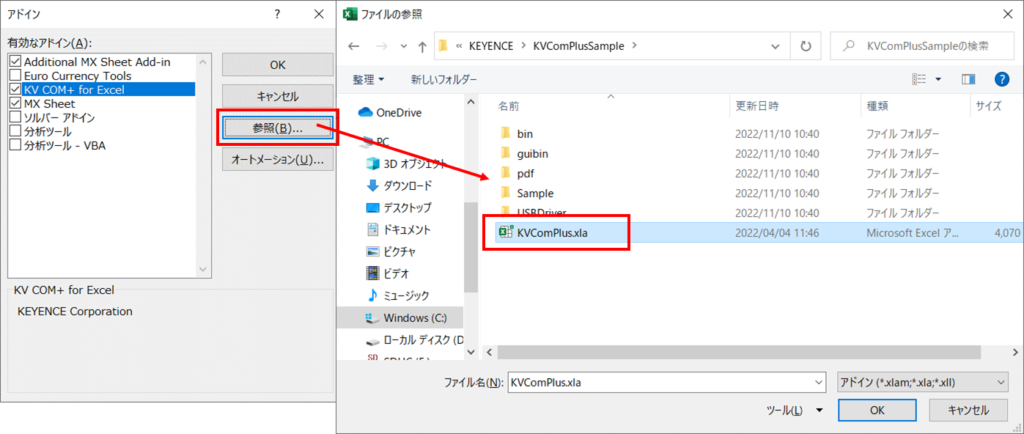Screen dimensions: 1024x434
Task: Open view options dropdown arrow
Action: [938, 79]
